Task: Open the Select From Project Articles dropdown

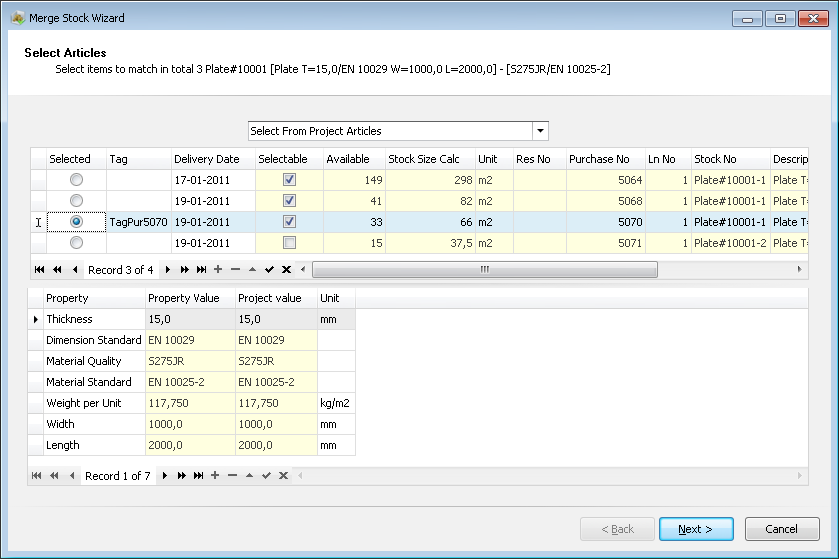Action: (x=540, y=131)
